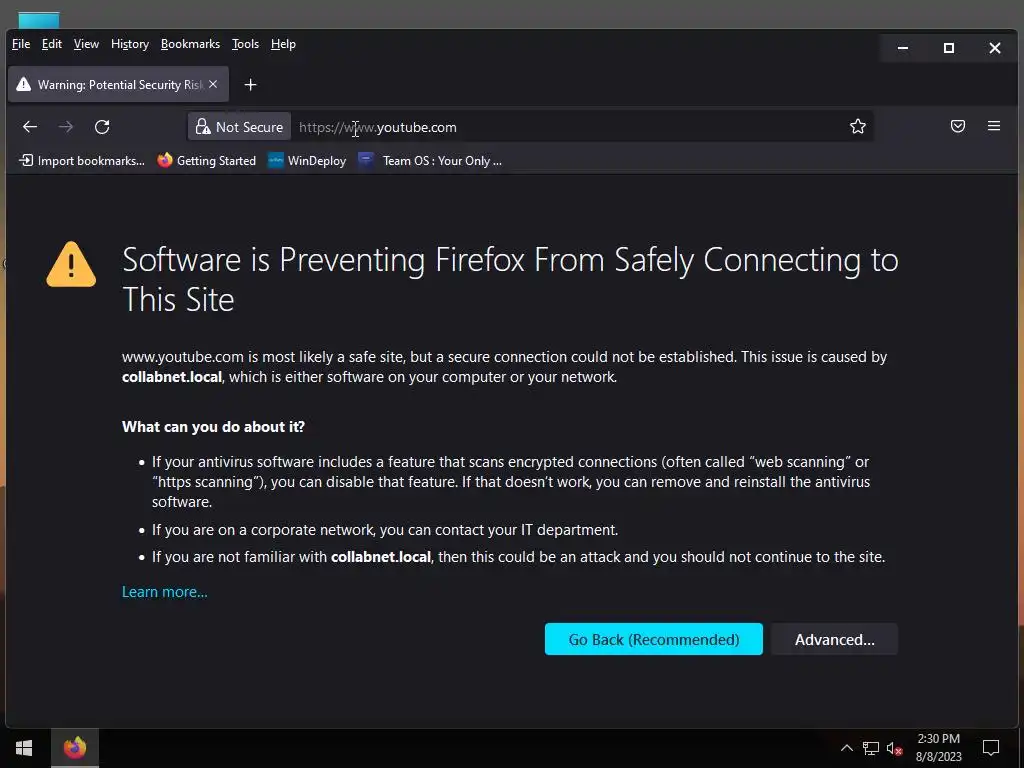Click the Not Secure lock indicator
1024x768 pixels.
240,127
